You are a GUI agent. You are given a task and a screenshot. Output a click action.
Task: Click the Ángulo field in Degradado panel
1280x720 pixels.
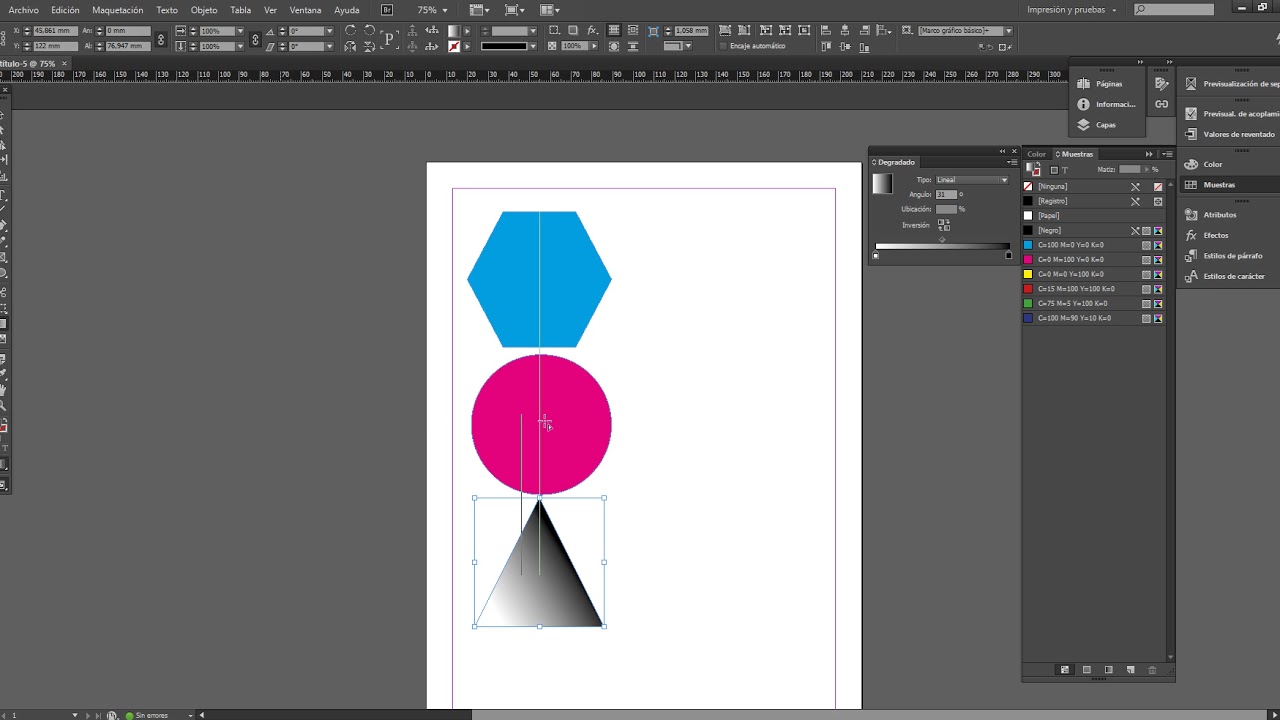pyautogui.click(x=946, y=194)
